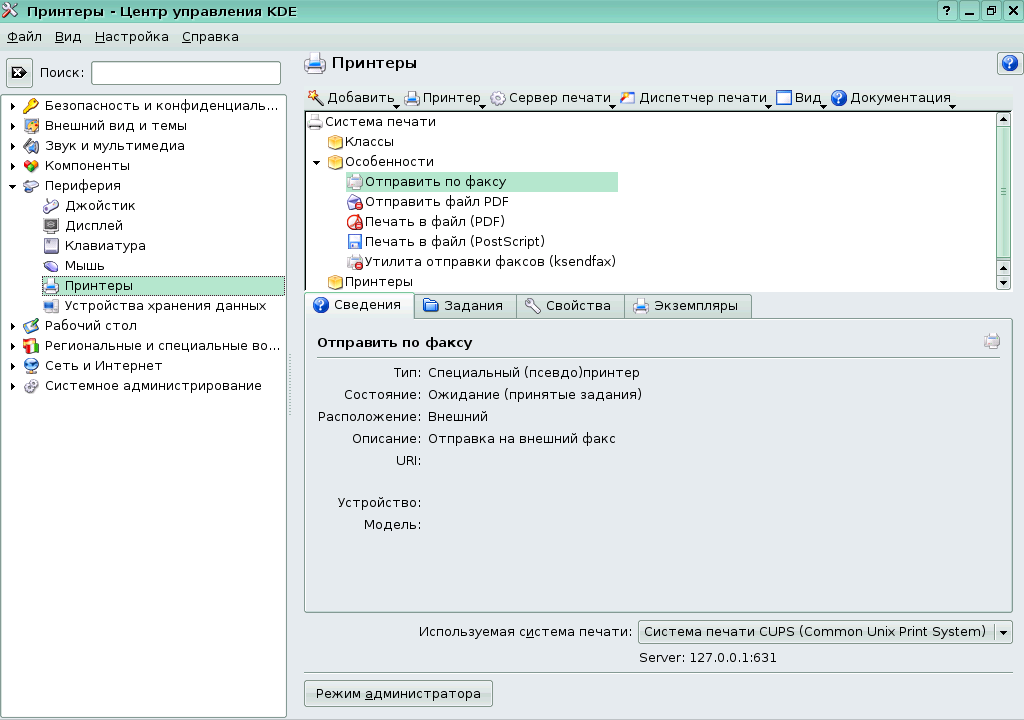Click the Режим администратора button
Image resolution: width=1024 pixels, height=720 pixels.
398,694
